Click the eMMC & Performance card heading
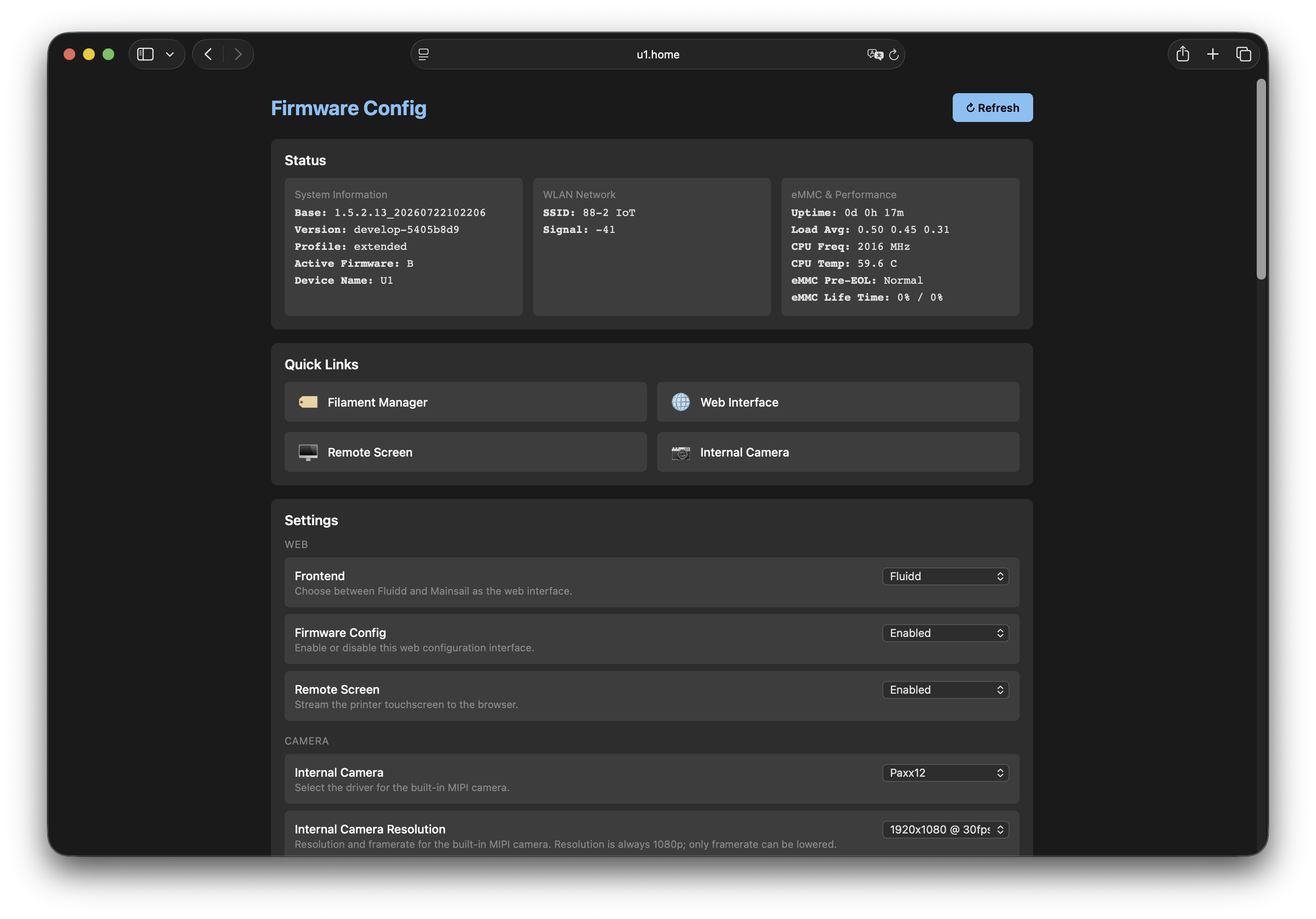The width and height of the screenshot is (1316, 919). pyautogui.click(x=843, y=194)
